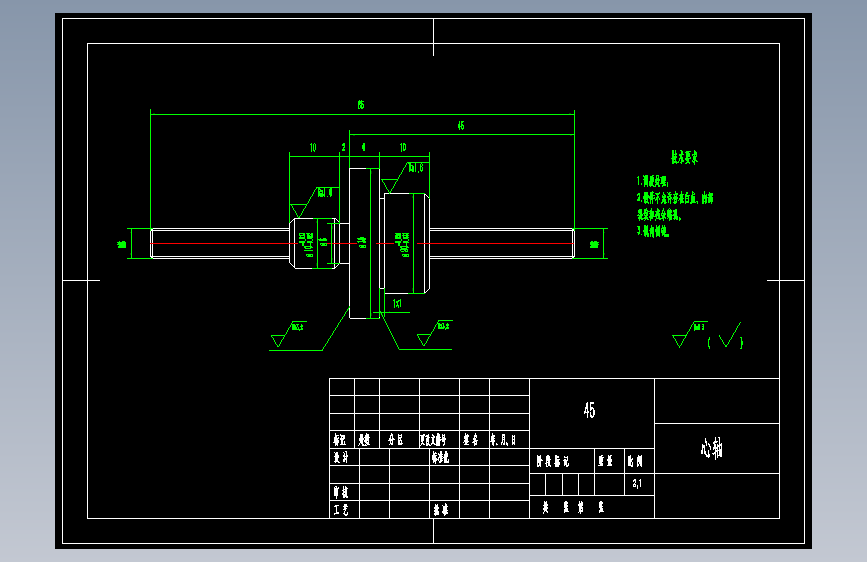The image size is (867, 562).
Task: Select the Ra3.2 roughness symbol at lower left
Action: click(288, 334)
